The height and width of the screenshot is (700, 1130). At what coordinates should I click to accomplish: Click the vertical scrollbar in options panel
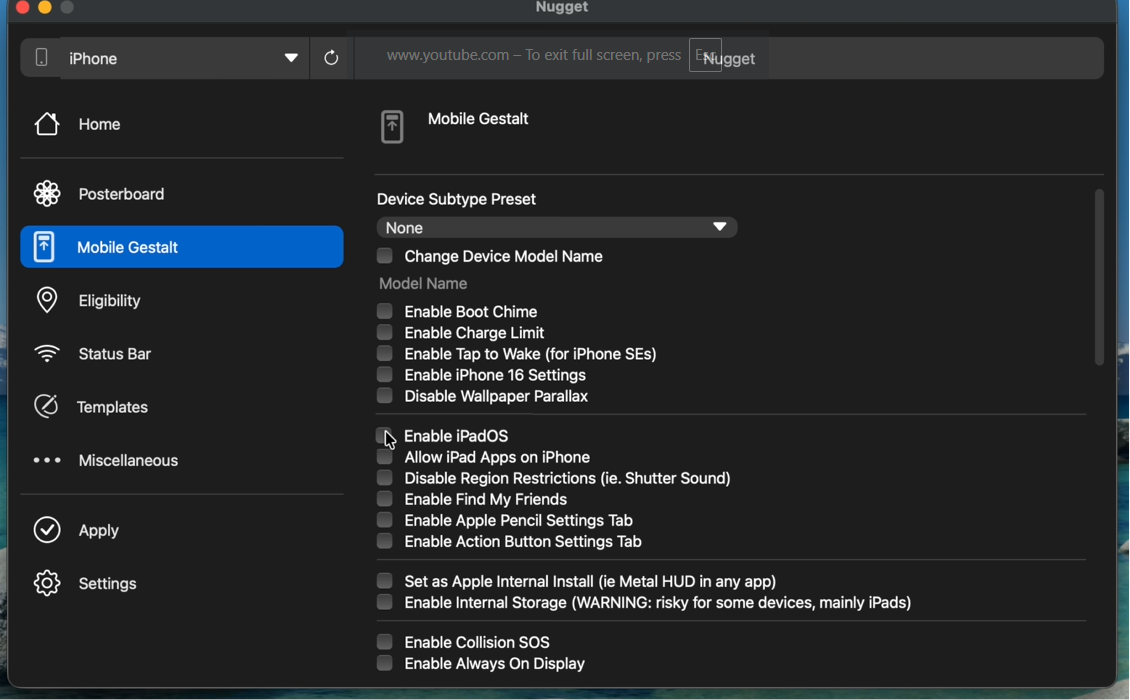click(1099, 278)
